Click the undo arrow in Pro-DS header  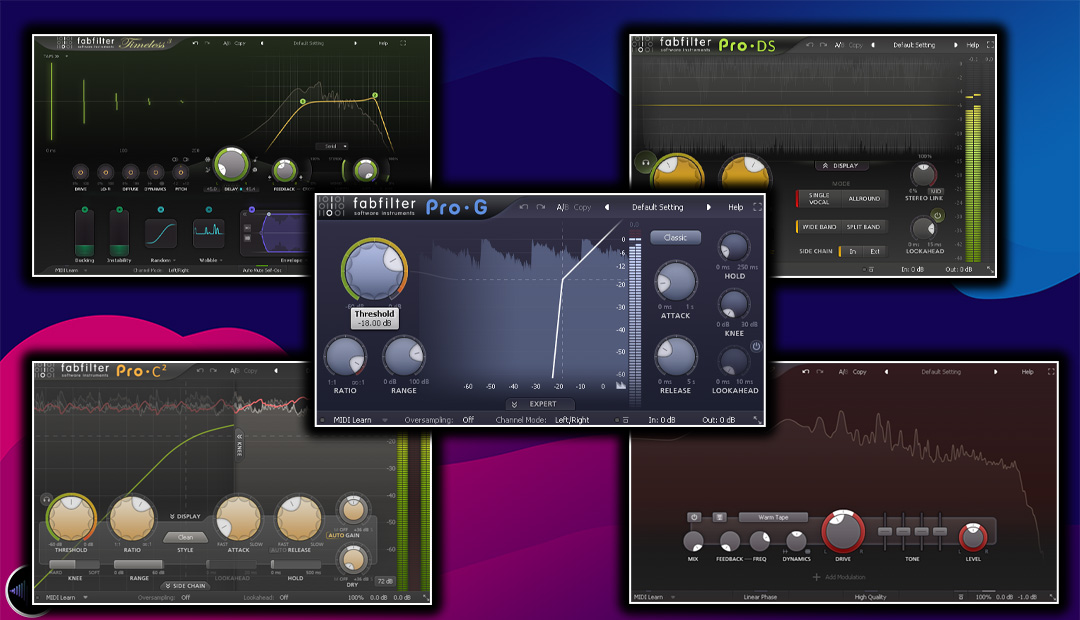(809, 45)
